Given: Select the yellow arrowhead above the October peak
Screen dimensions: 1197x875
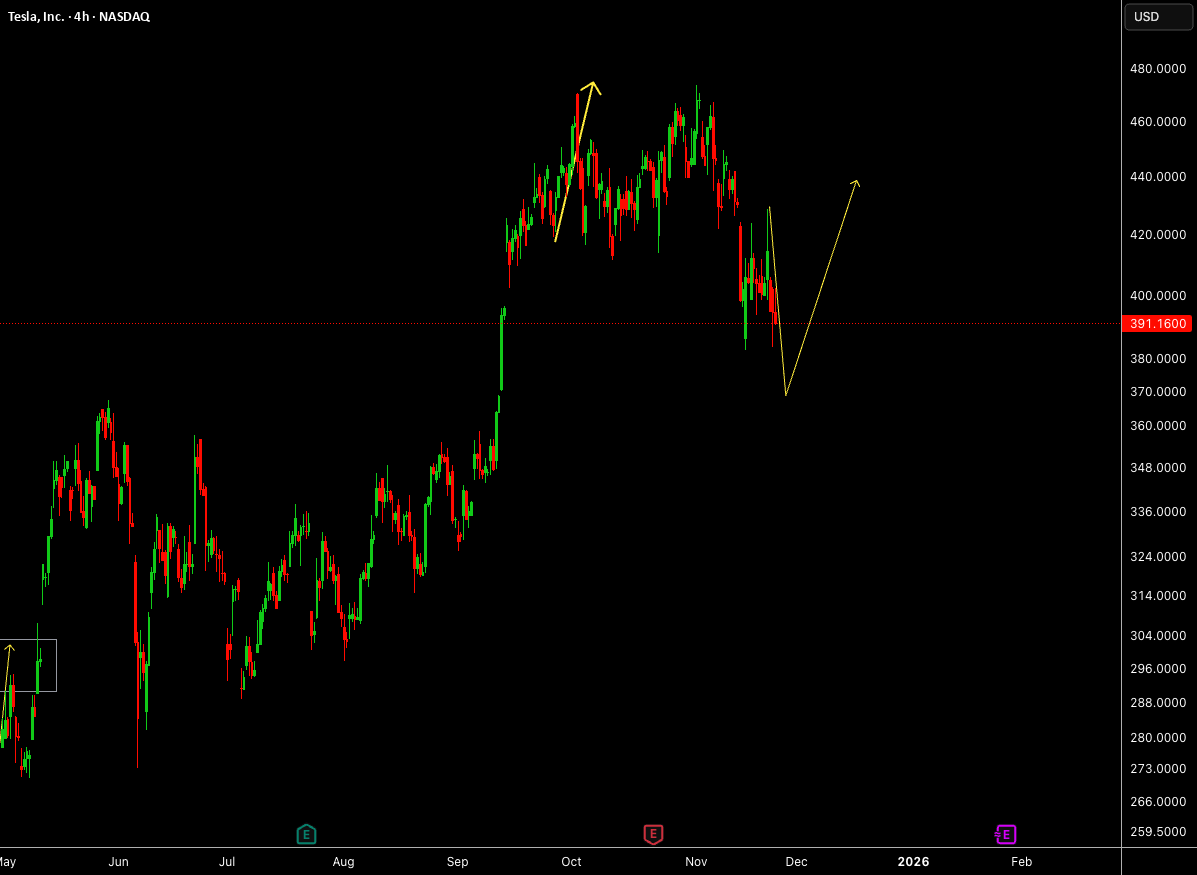Looking at the screenshot, I should pos(593,87).
